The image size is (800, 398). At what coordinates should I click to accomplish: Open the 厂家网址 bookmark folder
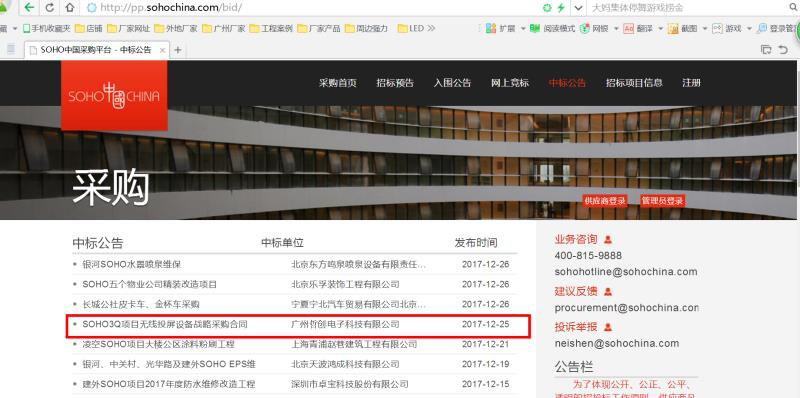(x=129, y=29)
